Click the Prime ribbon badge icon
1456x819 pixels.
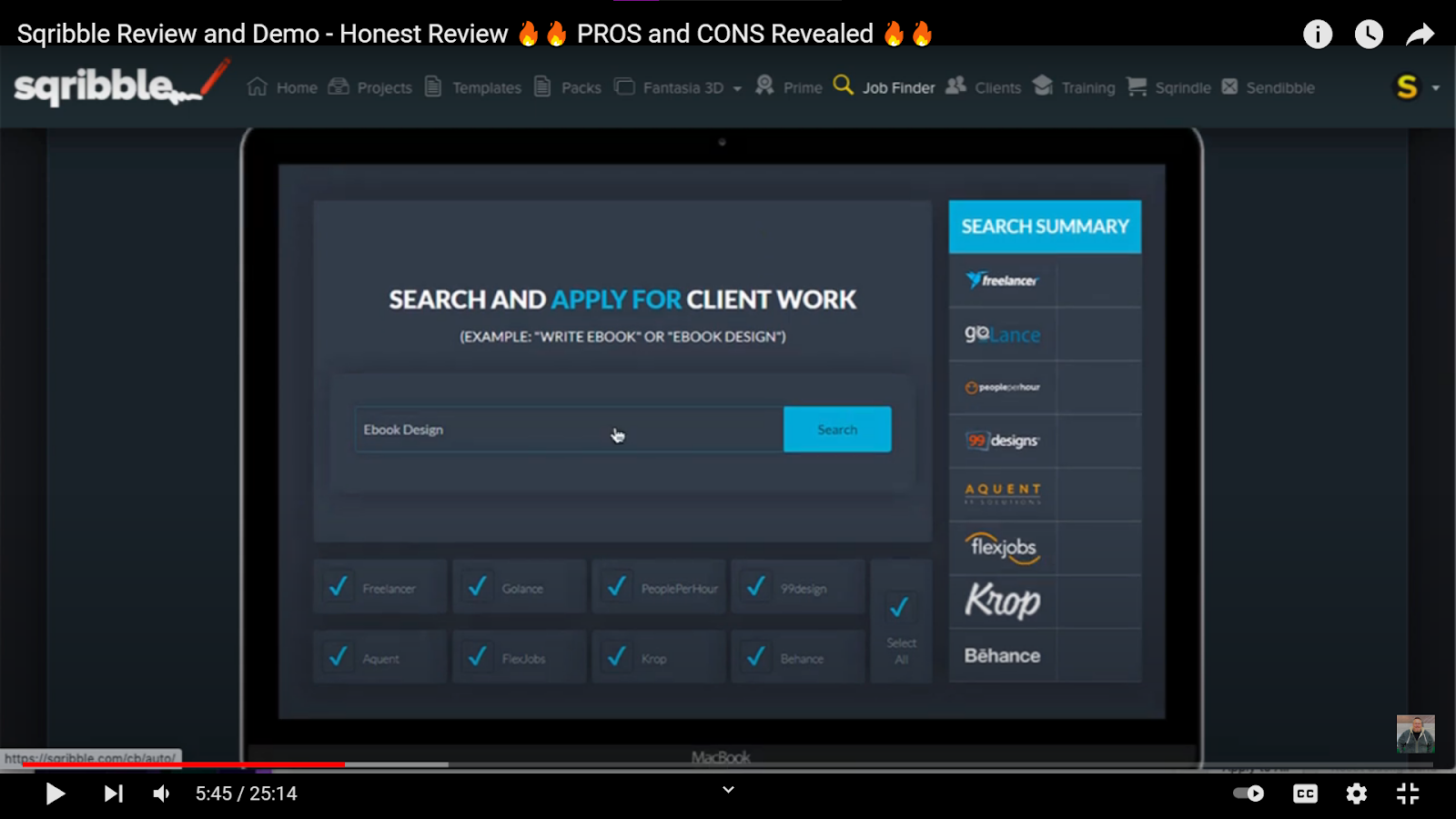point(764,86)
